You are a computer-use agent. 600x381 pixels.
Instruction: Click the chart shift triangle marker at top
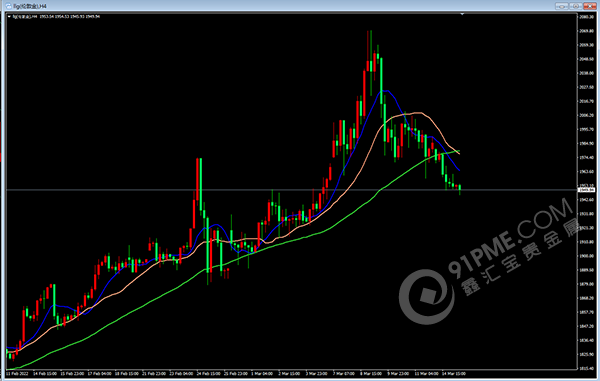tap(462, 14)
